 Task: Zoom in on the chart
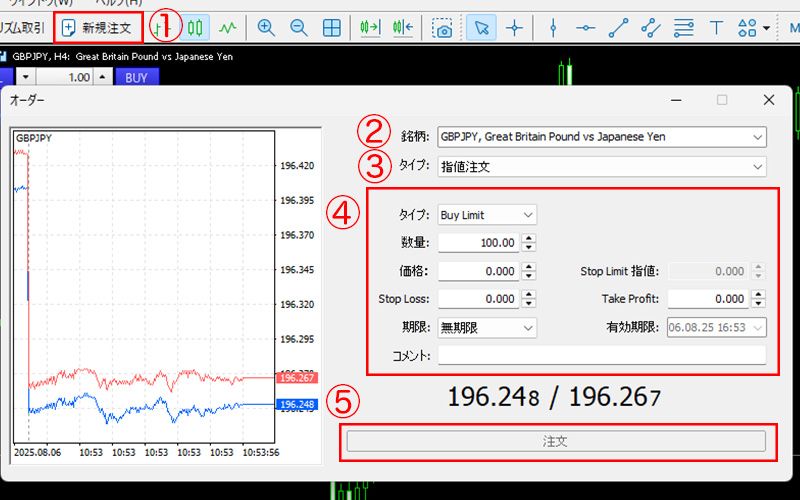pos(266,28)
